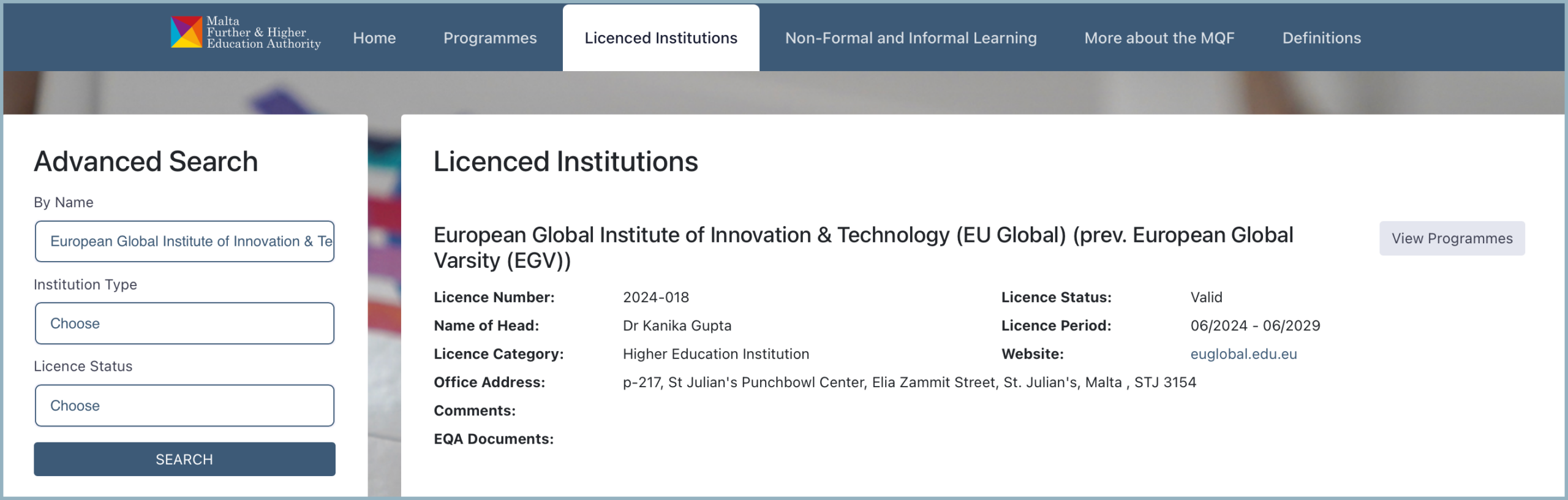The image size is (1568, 500).
Task: Open Non-Formal and Informal Learning page
Action: tap(910, 38)
